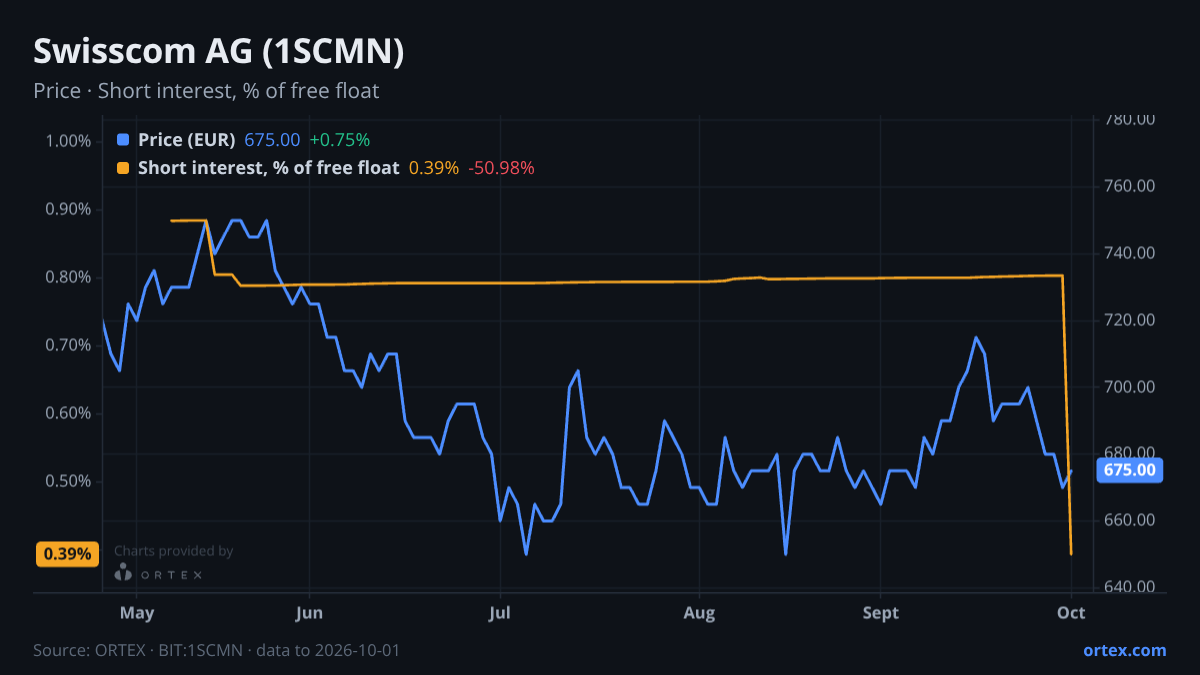This screenshot has width=1200, height=675.
Task: Click the Jul label on time axis
Action: coord(500,613)
